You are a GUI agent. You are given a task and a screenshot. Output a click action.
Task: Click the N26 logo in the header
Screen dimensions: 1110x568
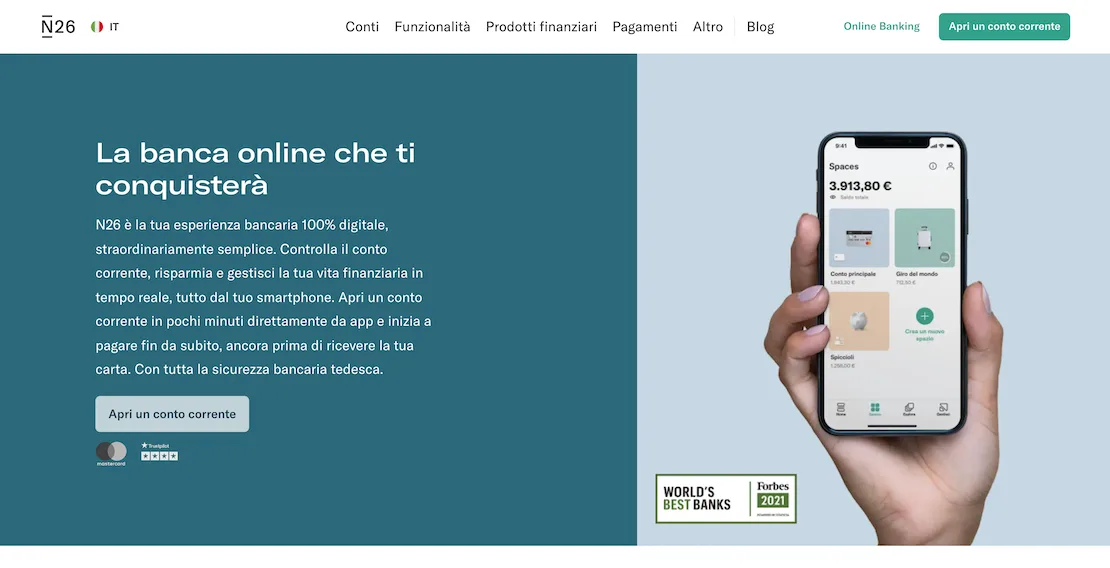tap(59, 27)
